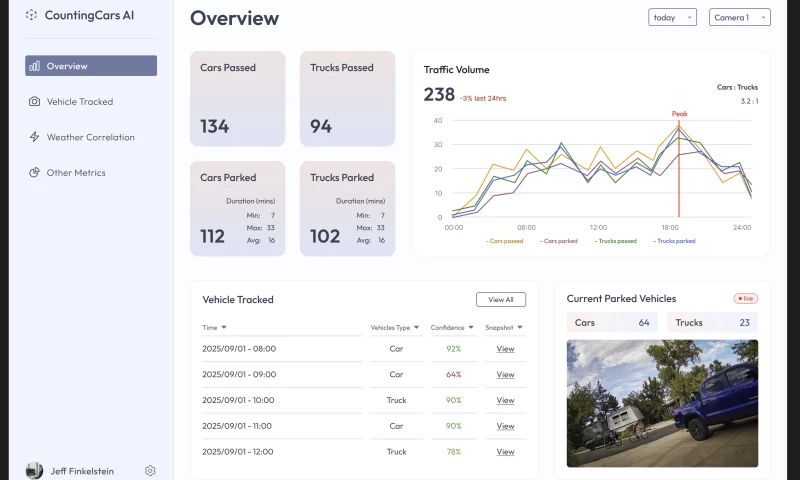Open settings via the gear icon
800x480 pixels.
pos(150,470)
